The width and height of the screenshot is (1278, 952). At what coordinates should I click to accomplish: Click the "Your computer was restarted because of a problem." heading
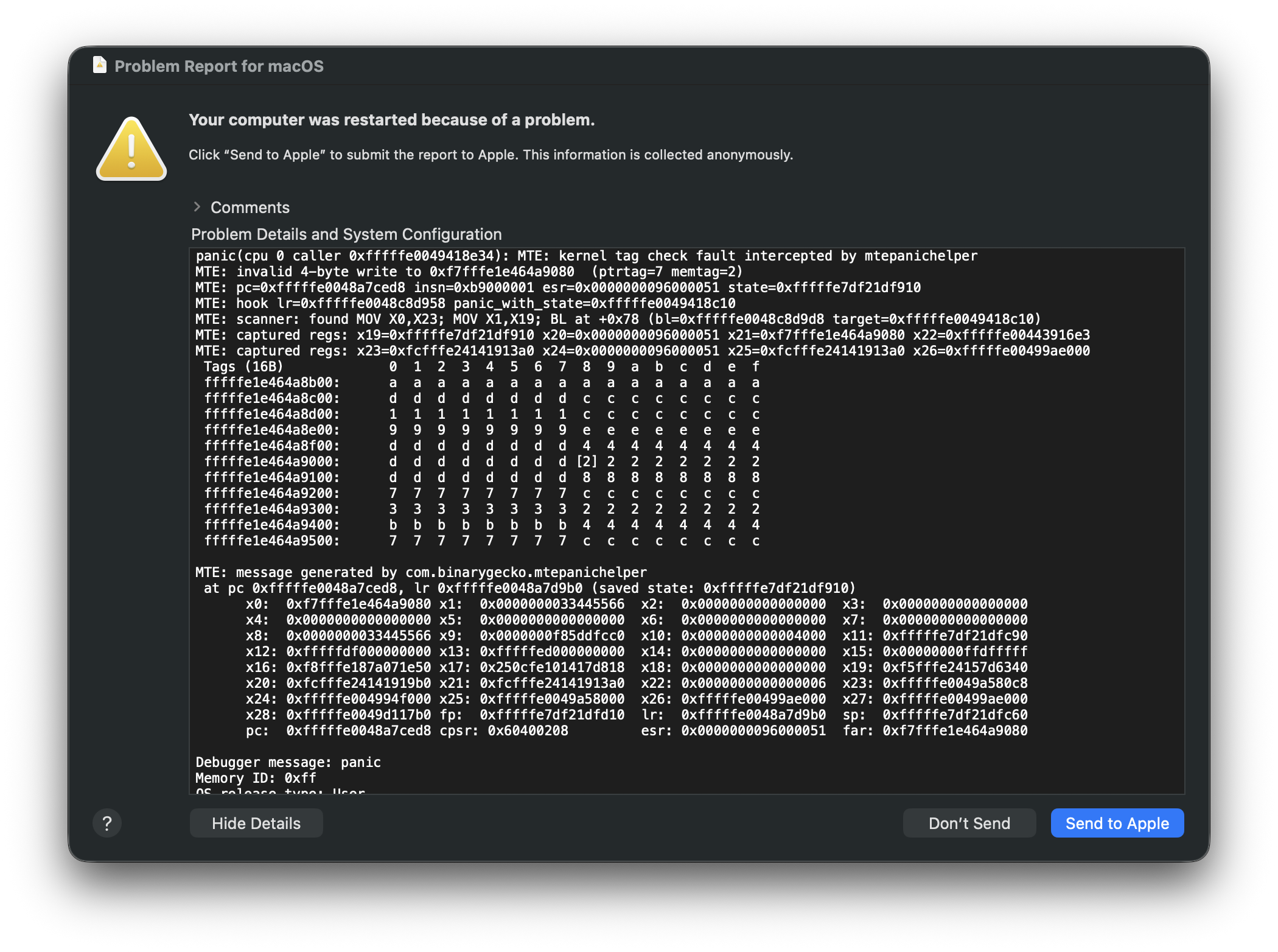(392, 120)
